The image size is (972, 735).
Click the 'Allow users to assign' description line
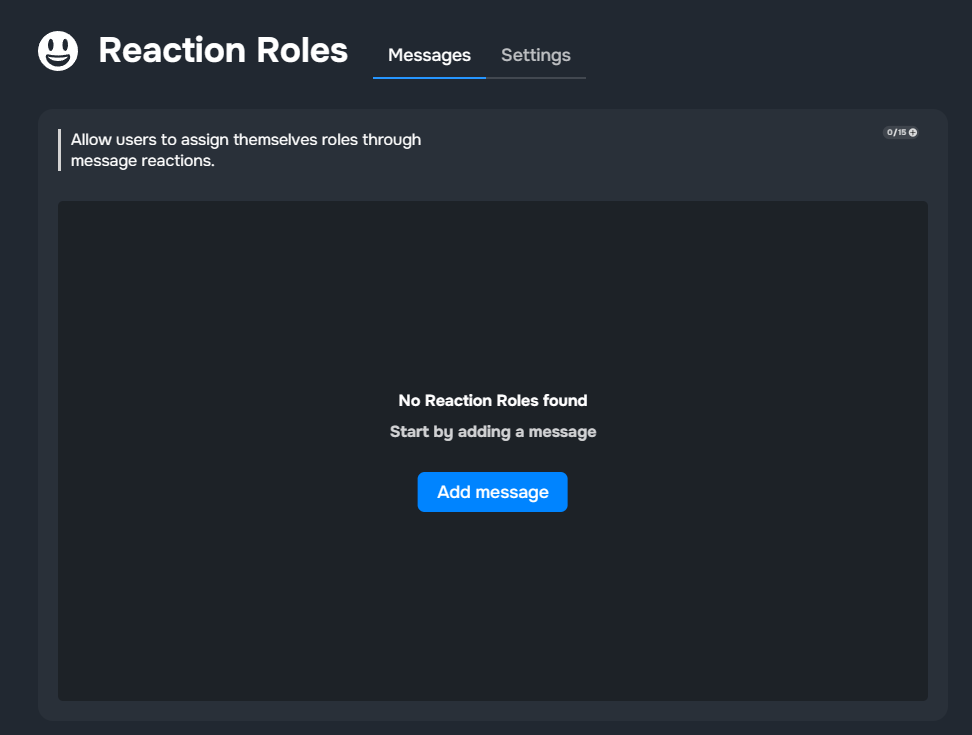(246, 140)
